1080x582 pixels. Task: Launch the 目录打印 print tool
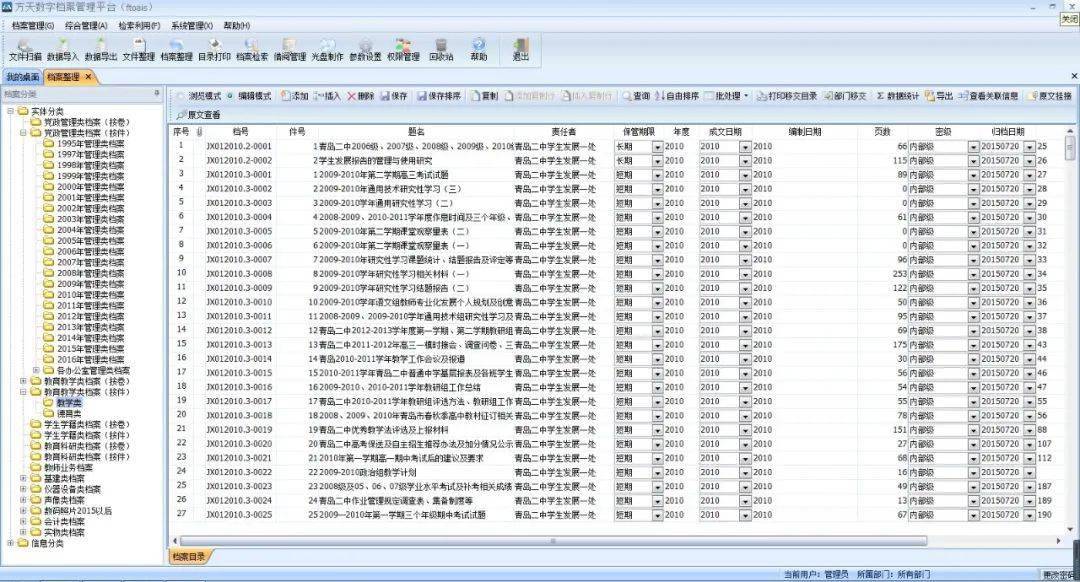pyautogui.click(x=214, y=50)
